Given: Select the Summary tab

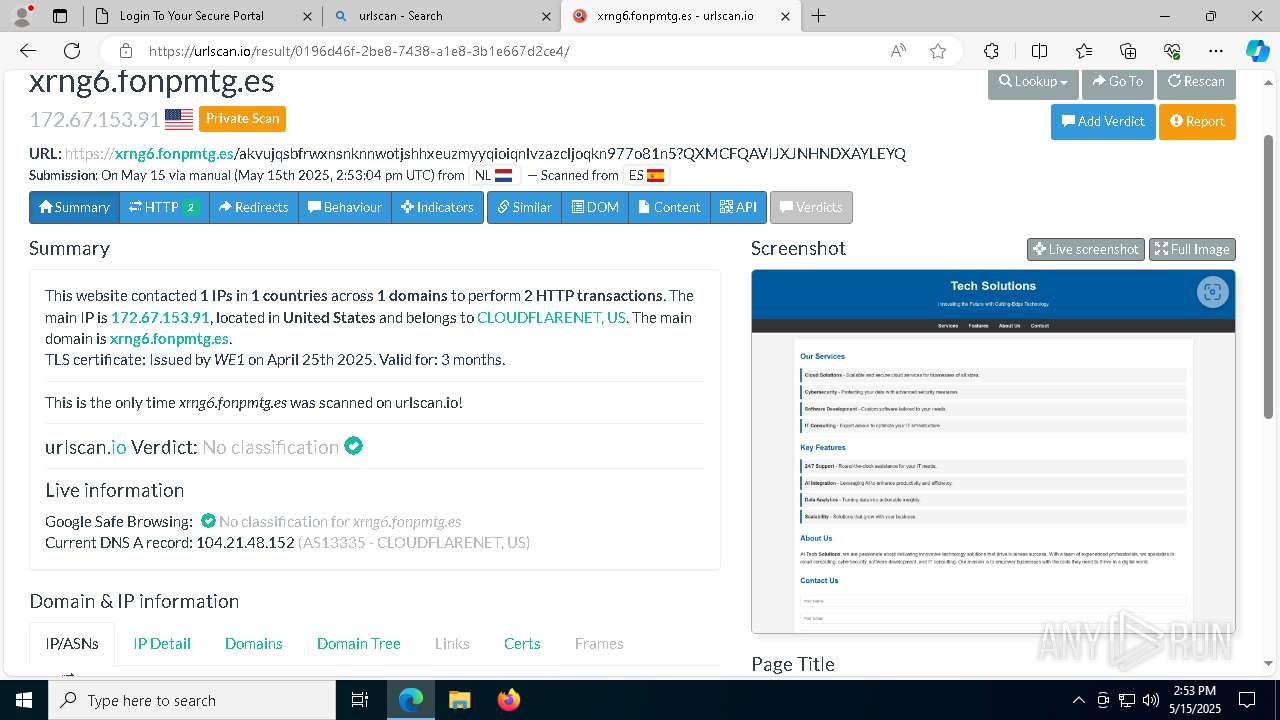Looking at the screenshot, I should (74, 207).
